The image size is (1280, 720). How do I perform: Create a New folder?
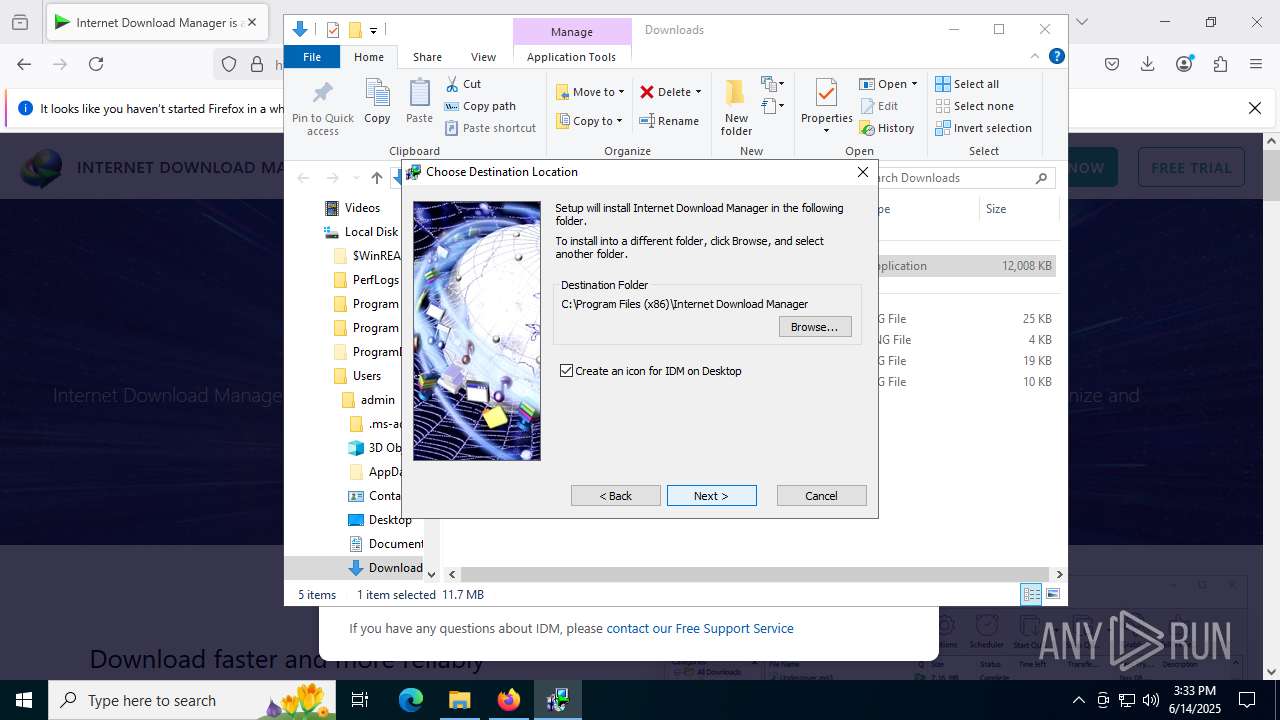click(x=736, y=108)
